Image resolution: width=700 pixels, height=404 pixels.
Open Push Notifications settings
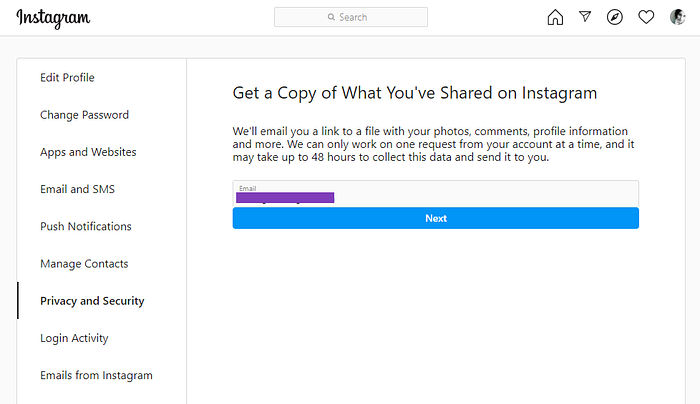(x=86, y=226)
